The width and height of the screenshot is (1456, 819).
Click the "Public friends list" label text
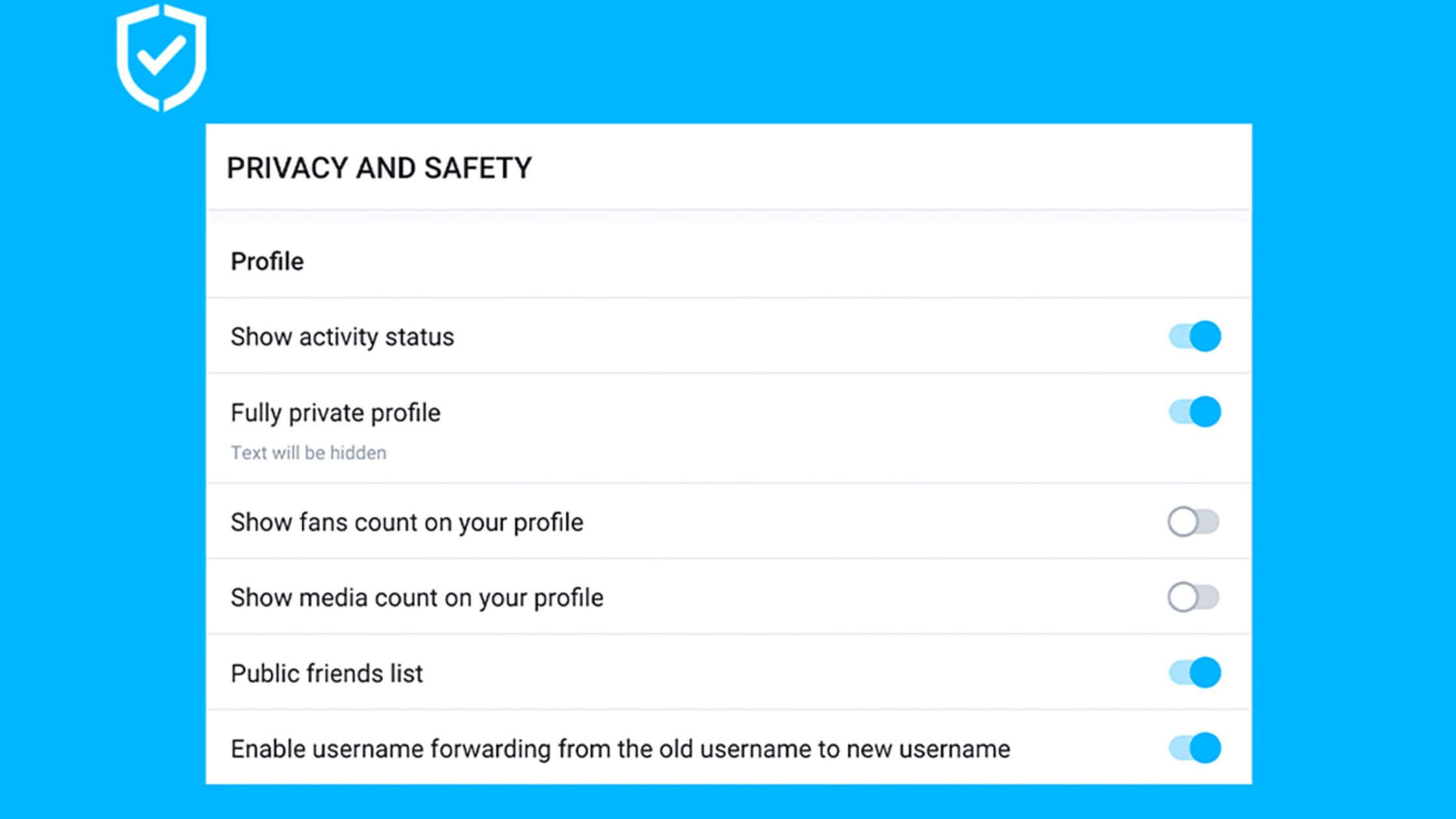point(327,673)
